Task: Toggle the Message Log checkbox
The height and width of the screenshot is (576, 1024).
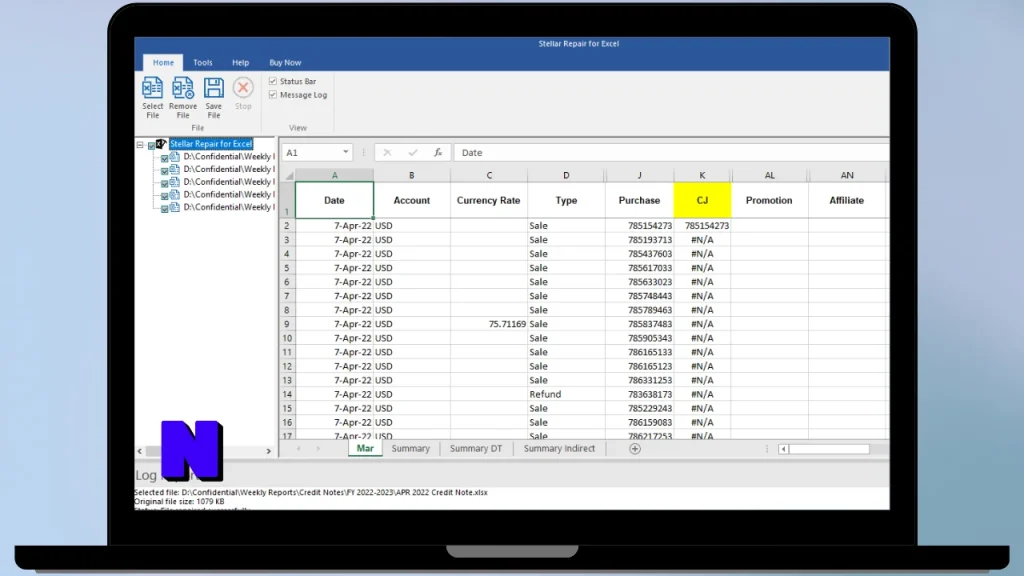Action: coord(273,95)
